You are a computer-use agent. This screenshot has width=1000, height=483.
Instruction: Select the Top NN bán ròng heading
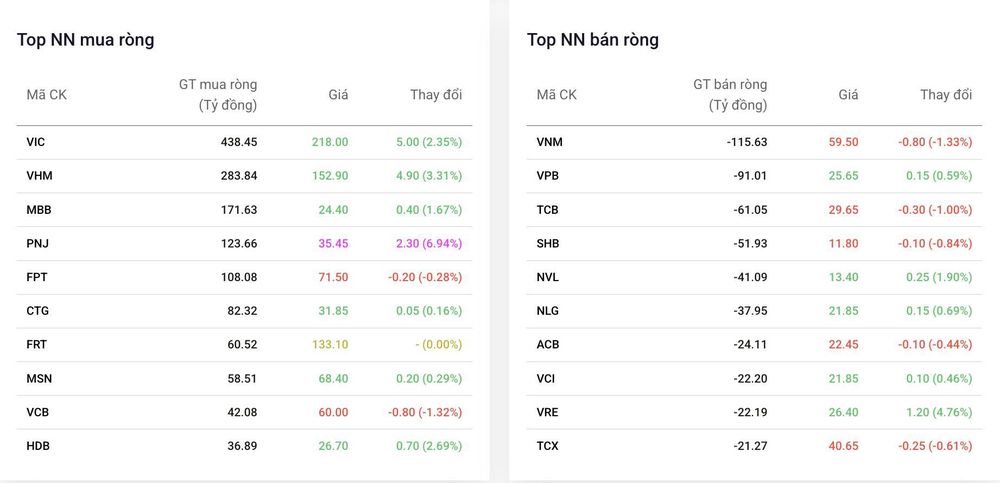(x=593, y=40)
